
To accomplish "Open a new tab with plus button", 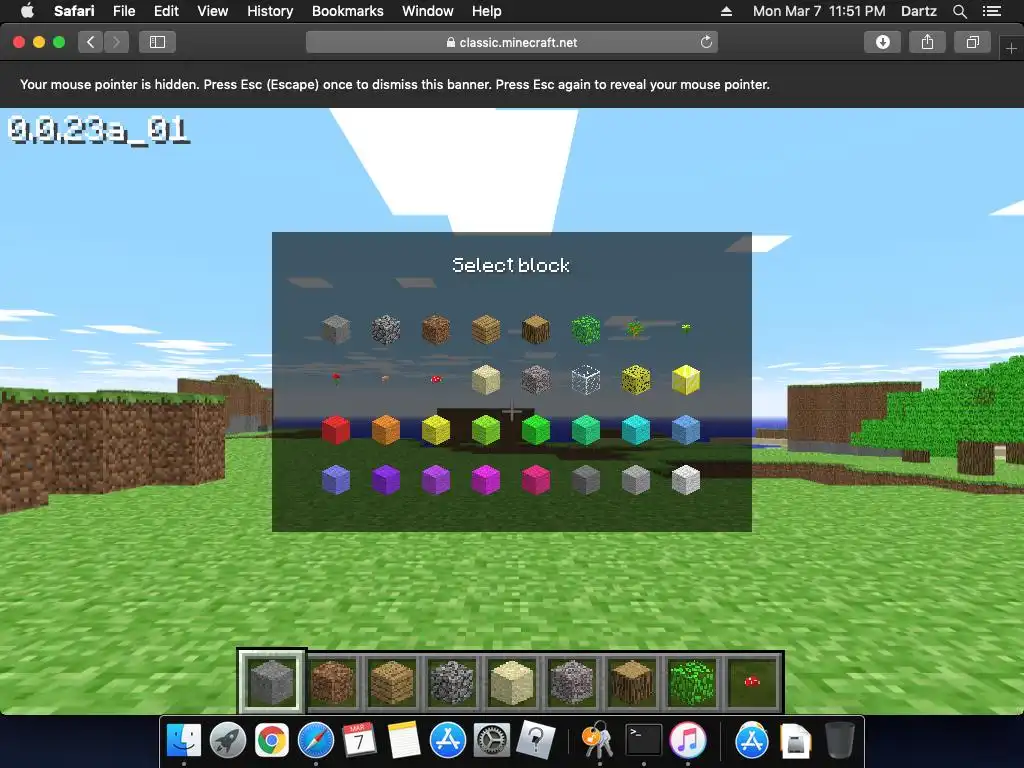I will 1011,49.
